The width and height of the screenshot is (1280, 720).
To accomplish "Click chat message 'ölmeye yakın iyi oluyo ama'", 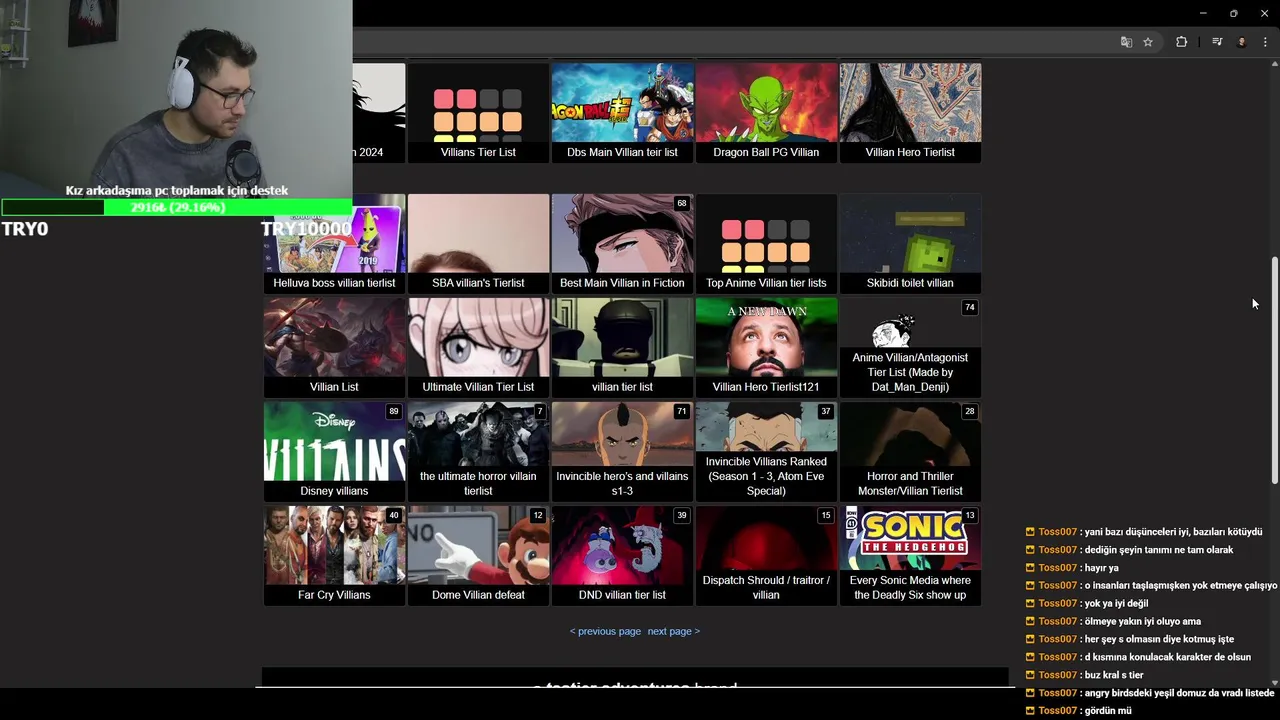I will pos(1142,621).
